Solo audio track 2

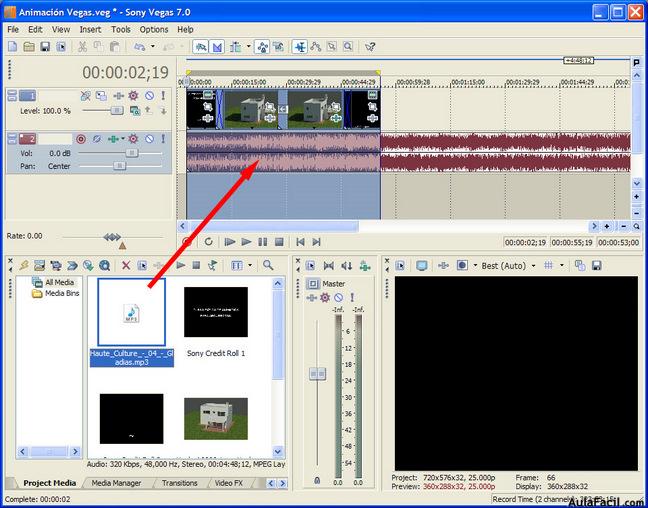163,138
